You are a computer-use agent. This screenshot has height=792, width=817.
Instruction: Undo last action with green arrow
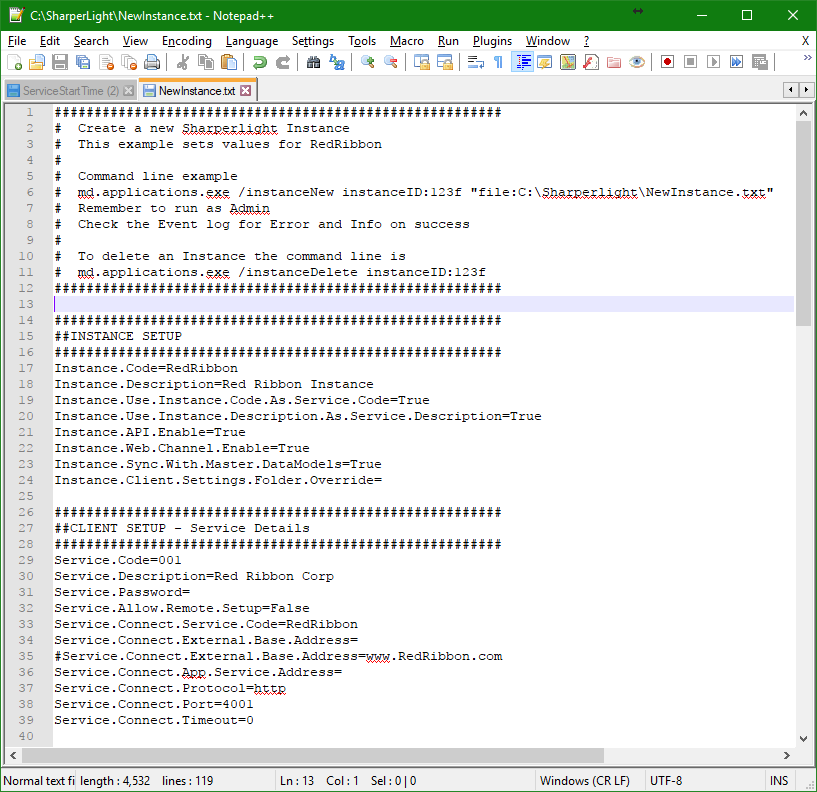click(x=259, y=62)
